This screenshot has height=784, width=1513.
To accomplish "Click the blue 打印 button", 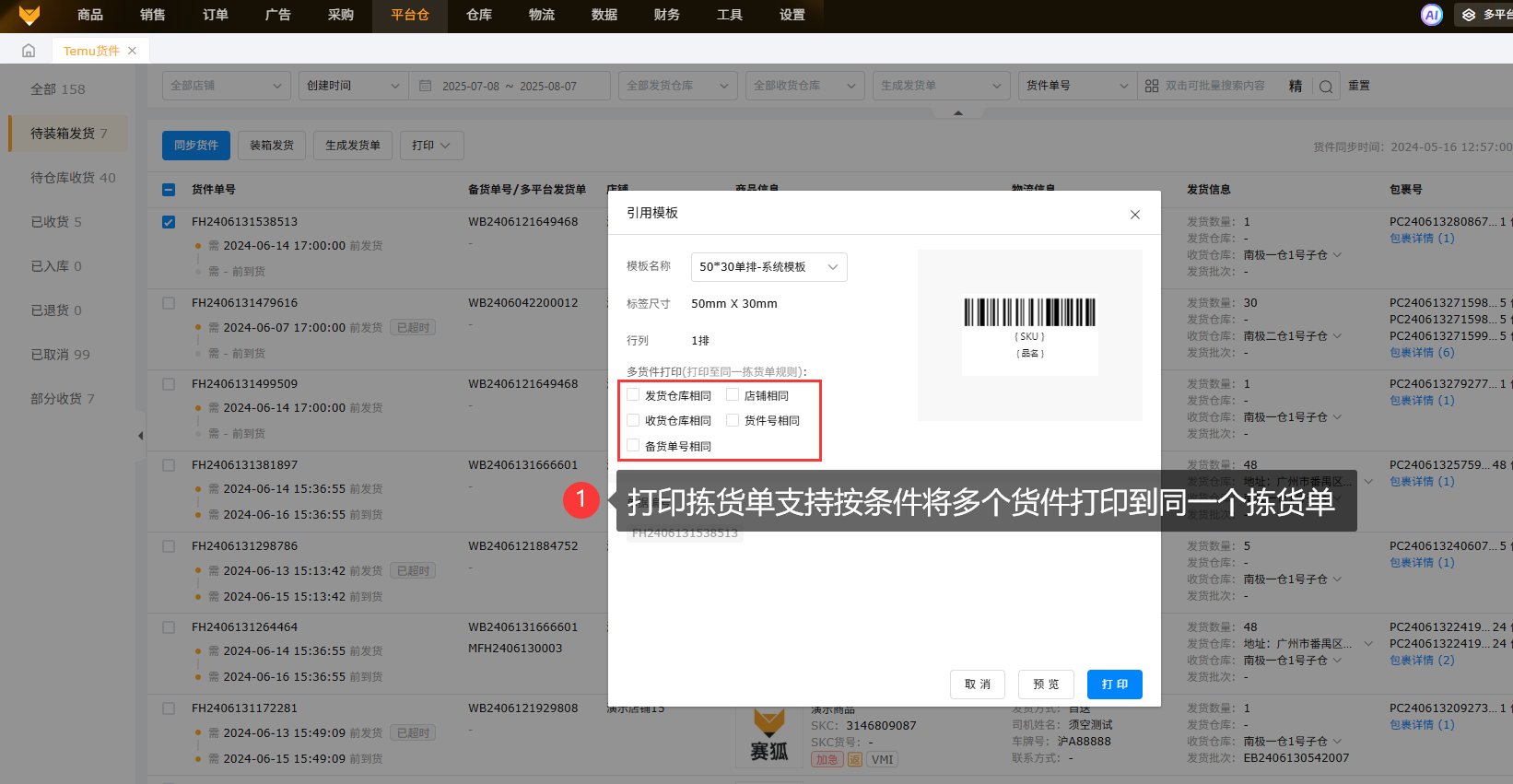I will pos(1114,685).
